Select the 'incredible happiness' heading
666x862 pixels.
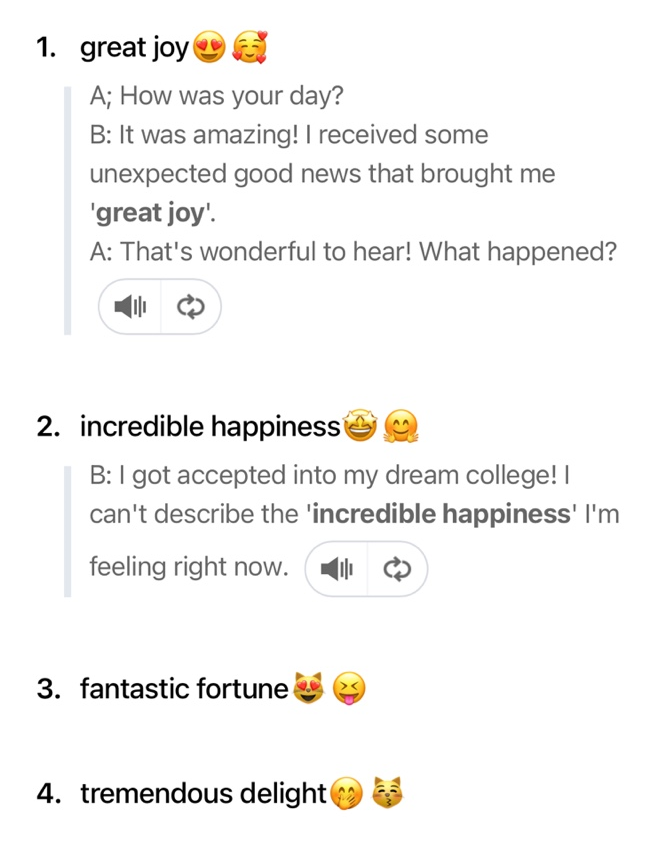coord(211,427)
